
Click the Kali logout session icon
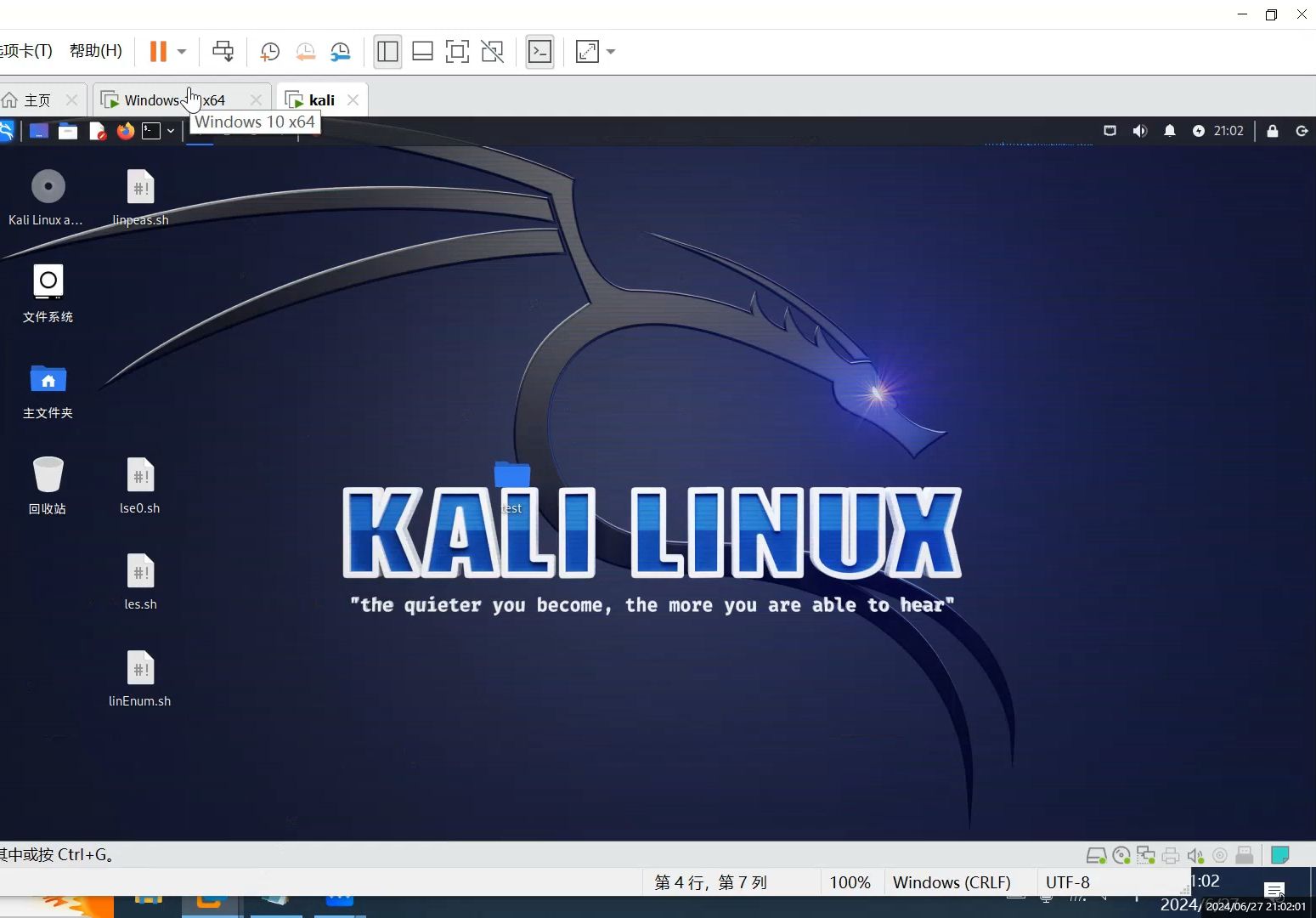tap(1302, 131)
